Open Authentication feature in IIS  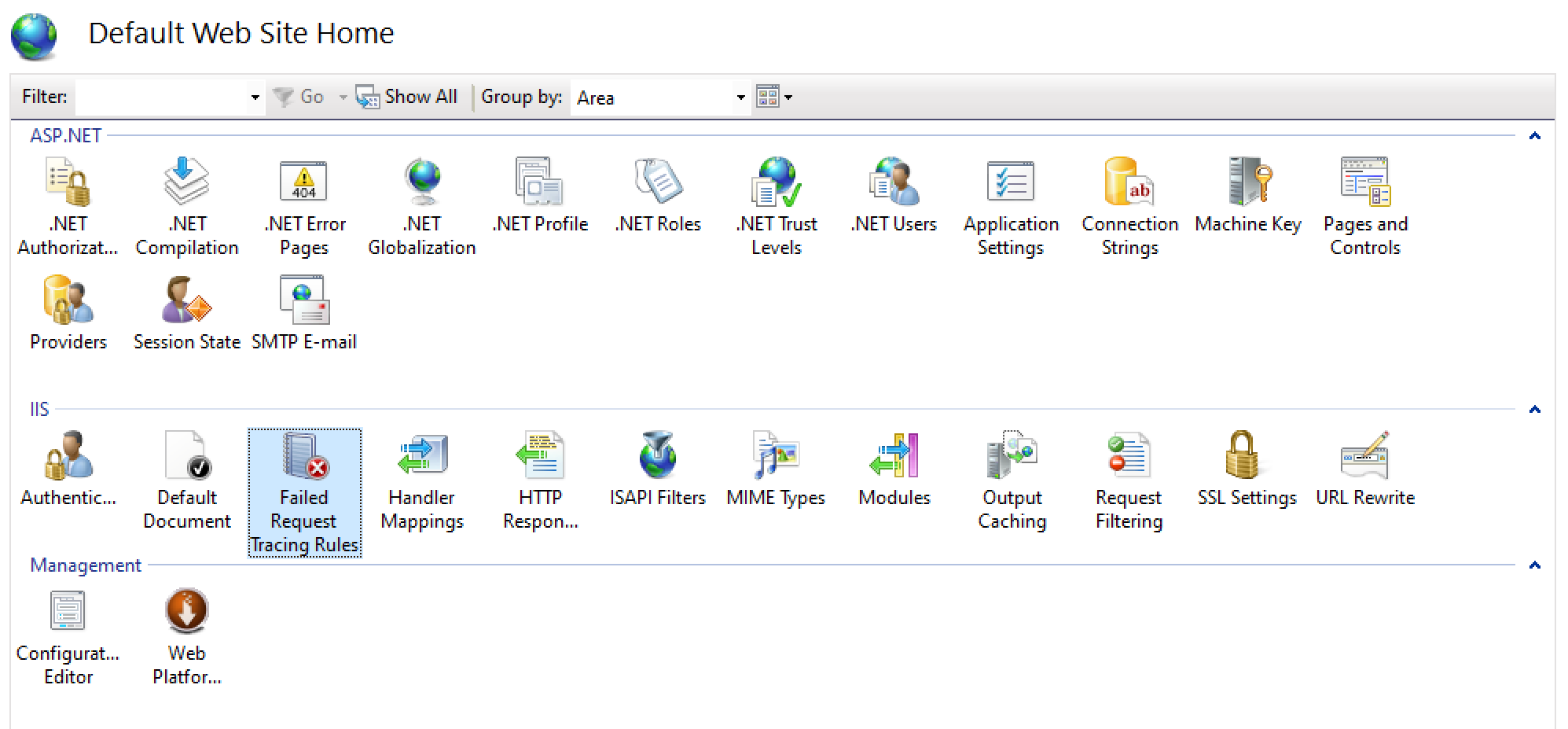[68, 469]
